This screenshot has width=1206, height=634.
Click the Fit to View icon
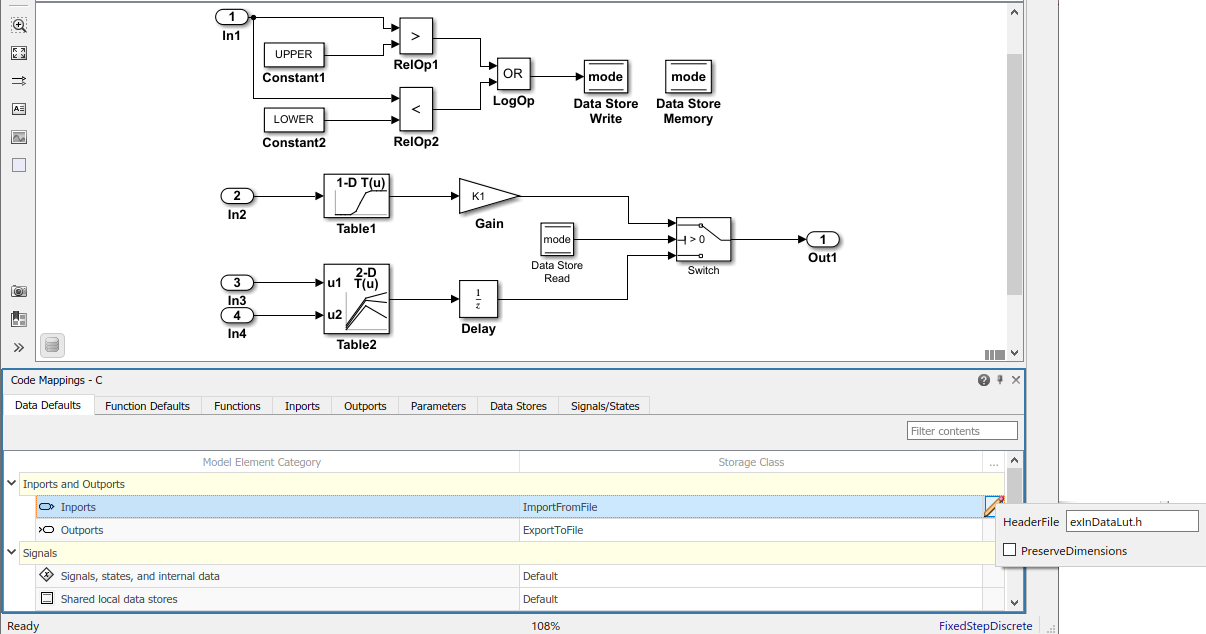[x=19, y=53]
